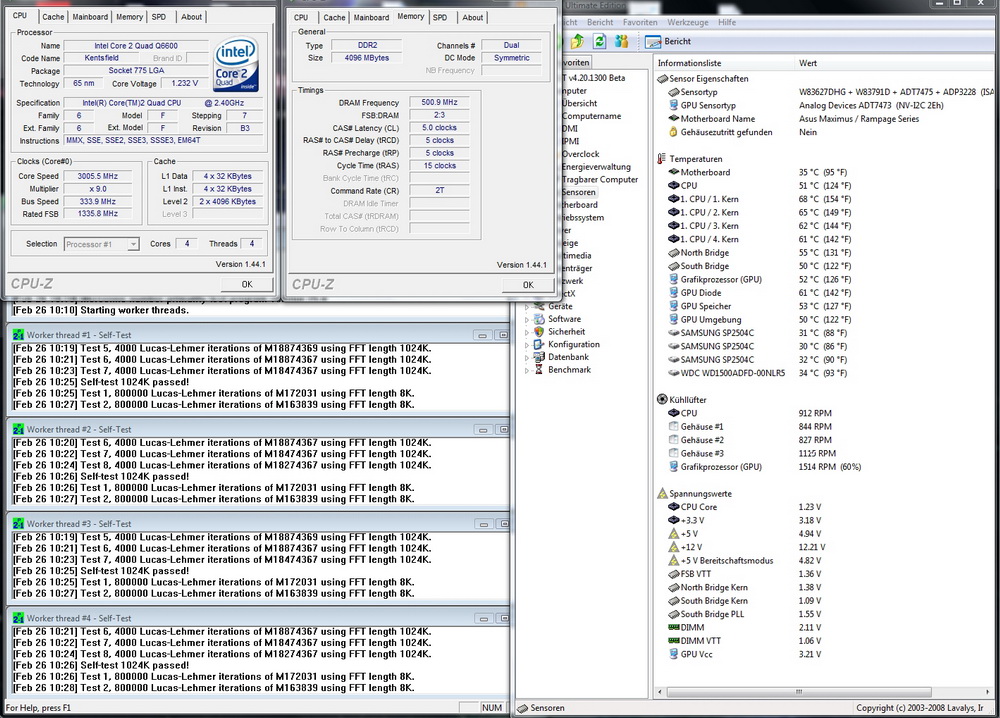Click the DRAM Frequency value 500.9 MHz
The image size is (1000, 718).
pyautogui.click(x=439, y=102)
